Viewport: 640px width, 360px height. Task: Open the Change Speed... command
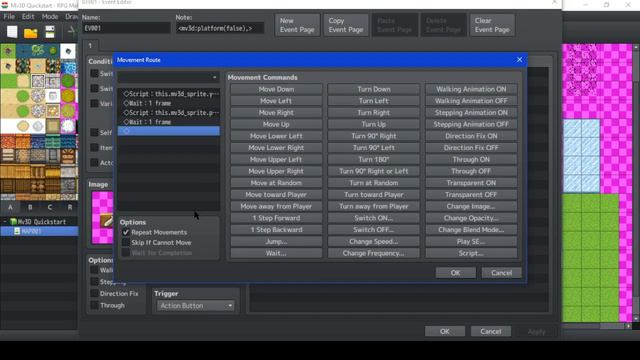coord(373,242)
